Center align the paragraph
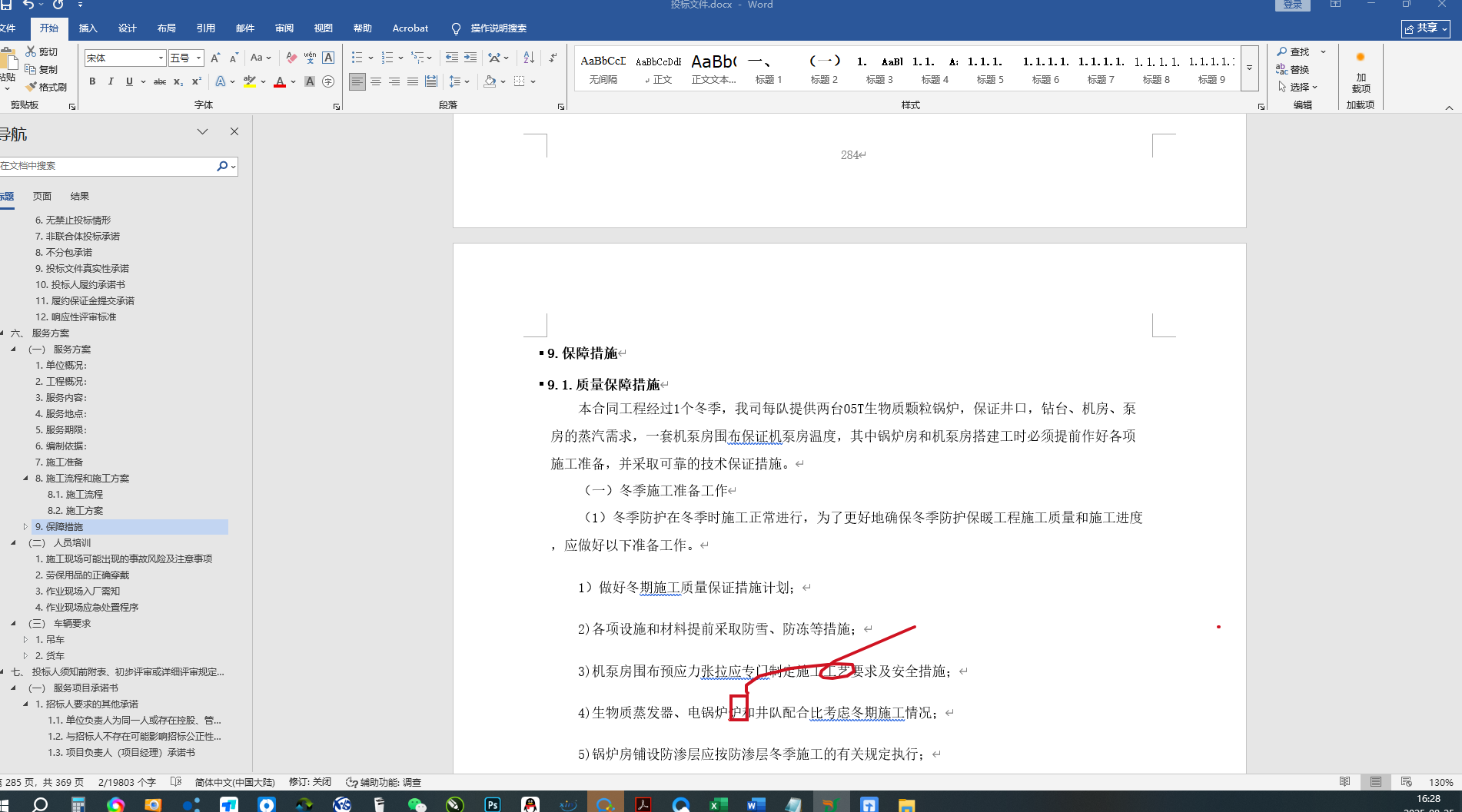The height and width of the screenshot is (812, 1462). (376, 81)
